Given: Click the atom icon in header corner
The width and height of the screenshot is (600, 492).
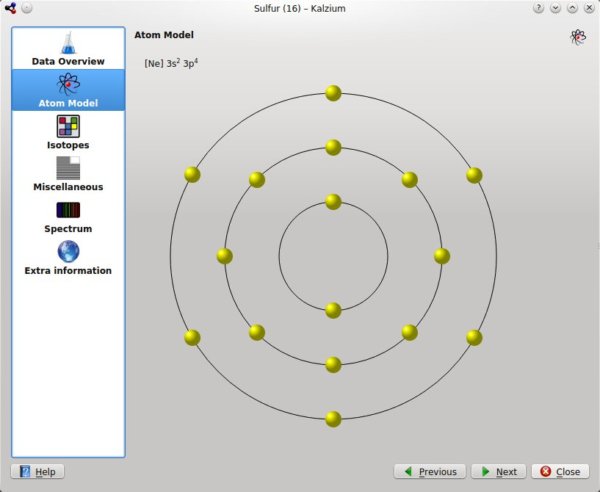Looking at the screenshot, I should pyautogui.click(x=578, y=37).
